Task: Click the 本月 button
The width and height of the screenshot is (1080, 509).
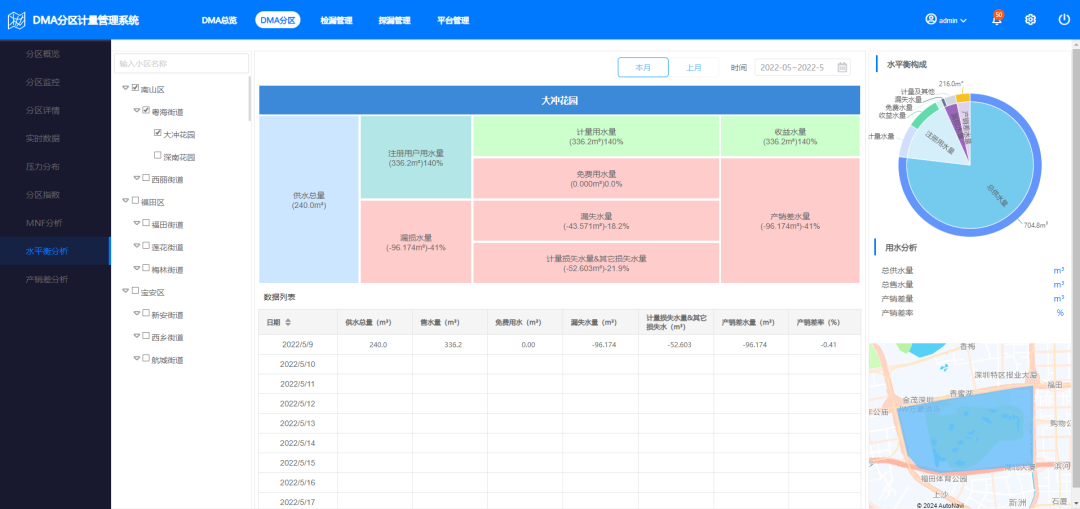Action: (x=643, y=67)
